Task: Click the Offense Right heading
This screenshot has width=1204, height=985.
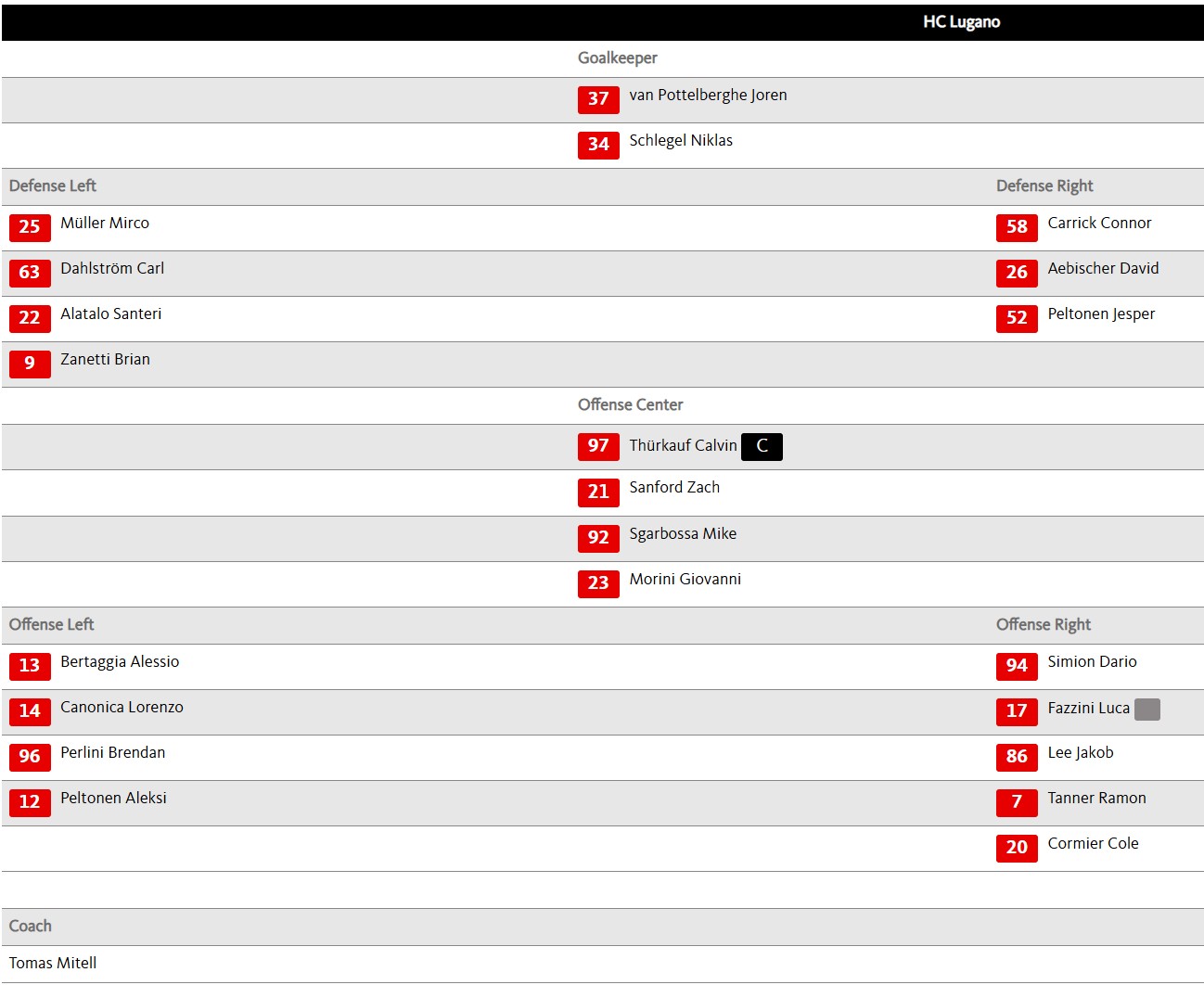Action: click(1044, 625)
